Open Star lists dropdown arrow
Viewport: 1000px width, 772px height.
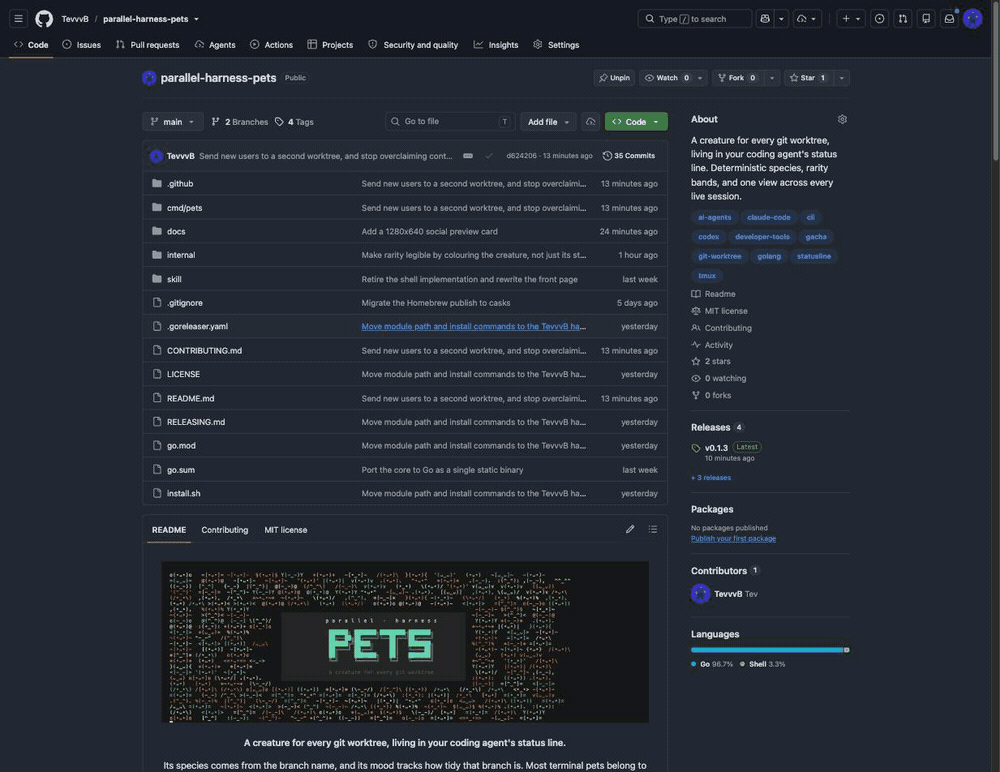pyautogui.click(x=841, y=78)
